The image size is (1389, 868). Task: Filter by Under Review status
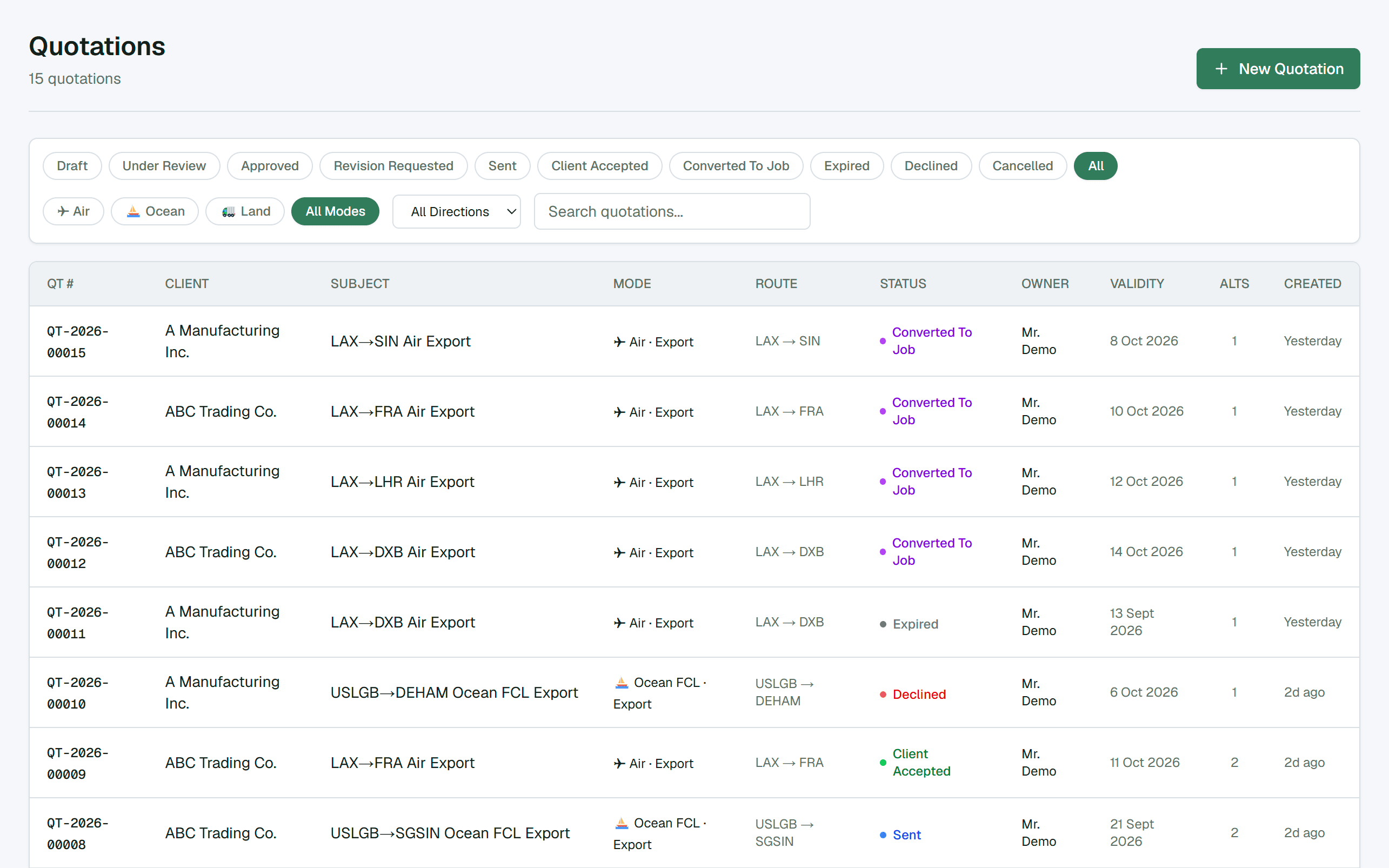point(164,166)
